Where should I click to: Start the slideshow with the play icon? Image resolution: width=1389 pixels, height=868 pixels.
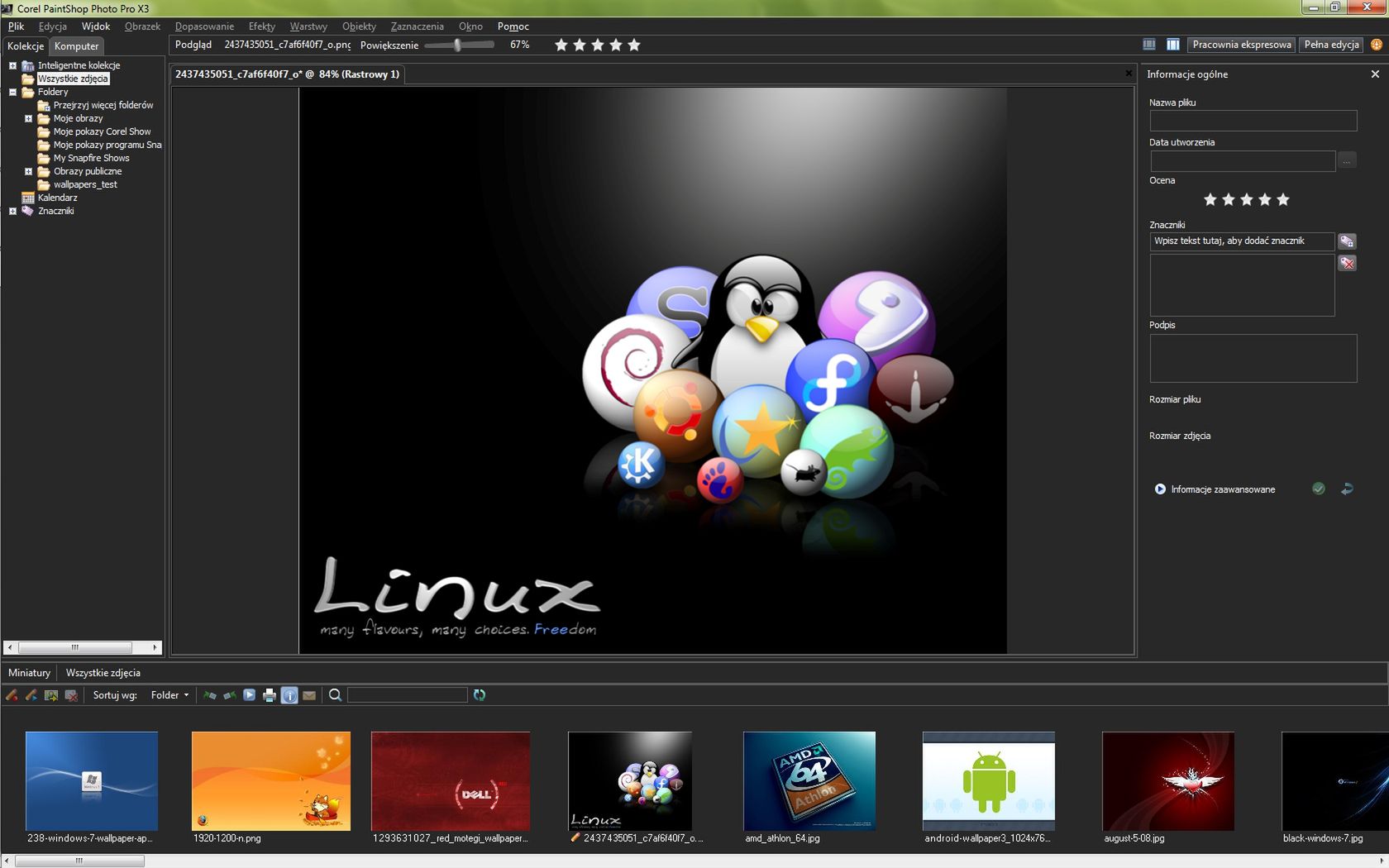coord(250,695)
